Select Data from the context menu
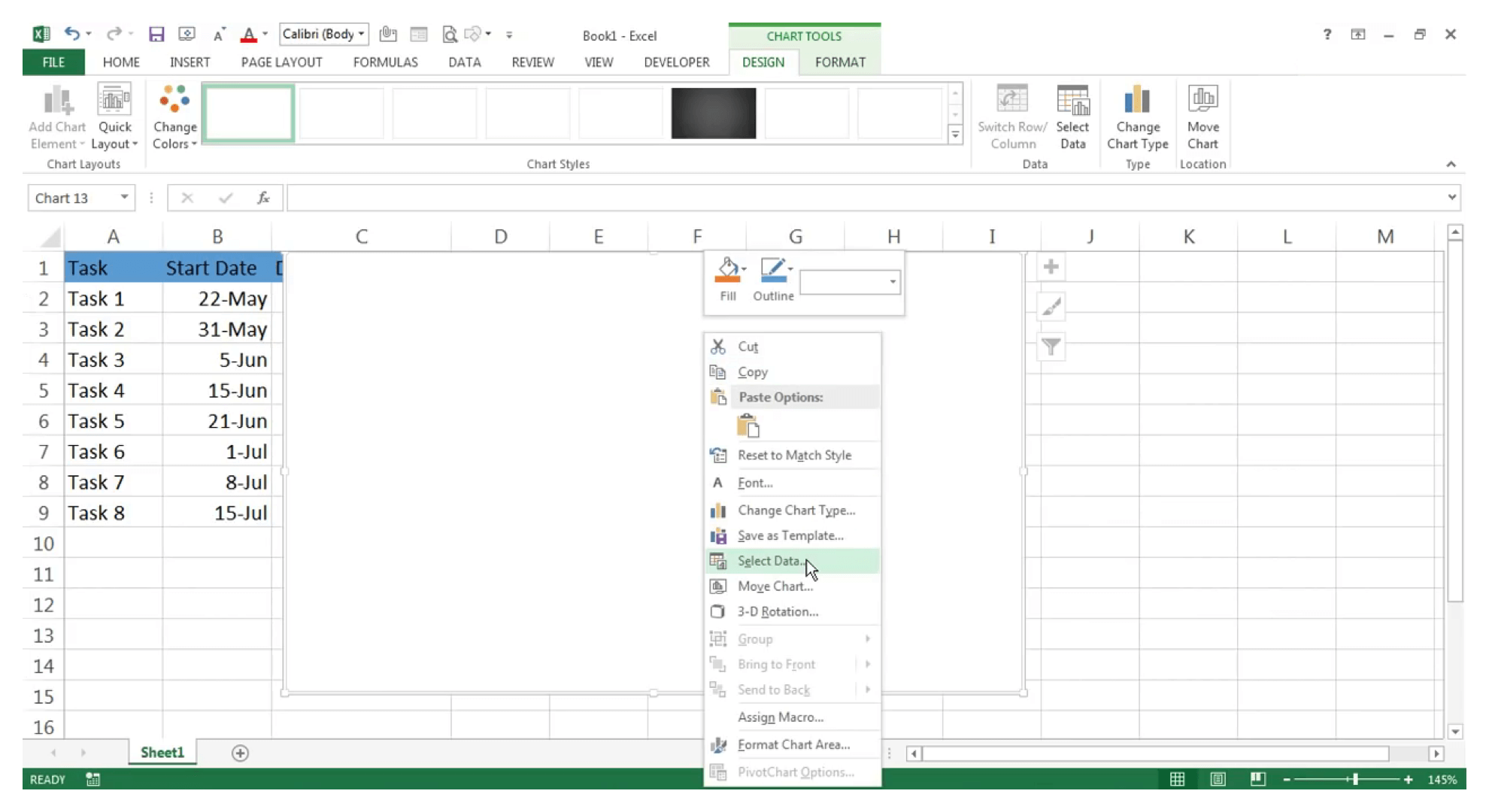This screenshot has width=1489, height=812. [x=770, y=560]
